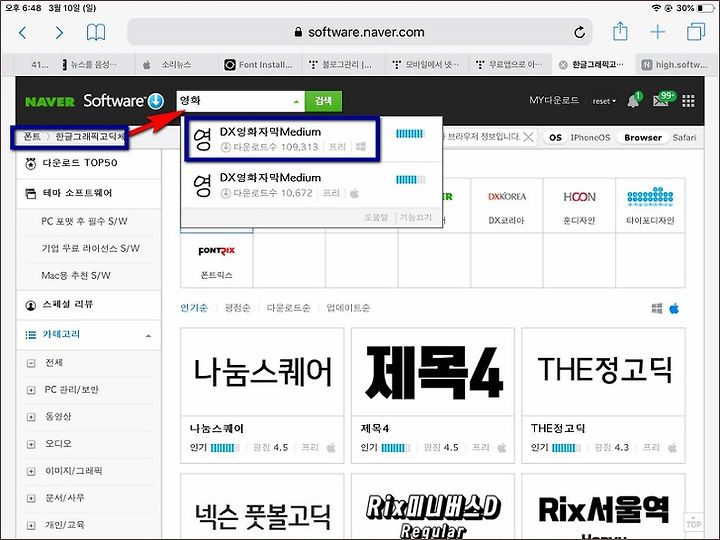Open the 넥슨 풋볼고딕 font preview thumbnail

[262, 507]
